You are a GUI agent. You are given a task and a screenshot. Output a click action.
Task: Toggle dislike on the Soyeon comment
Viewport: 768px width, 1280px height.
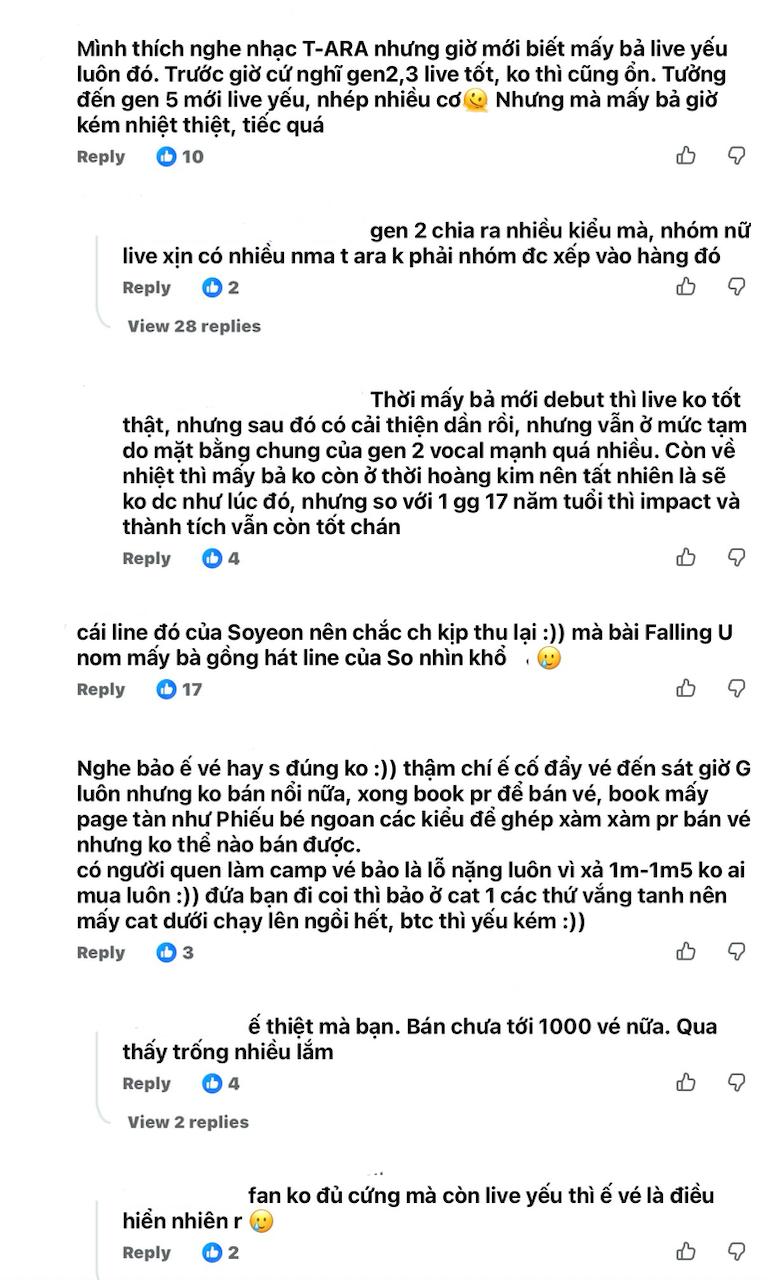[x=736, y=688]
